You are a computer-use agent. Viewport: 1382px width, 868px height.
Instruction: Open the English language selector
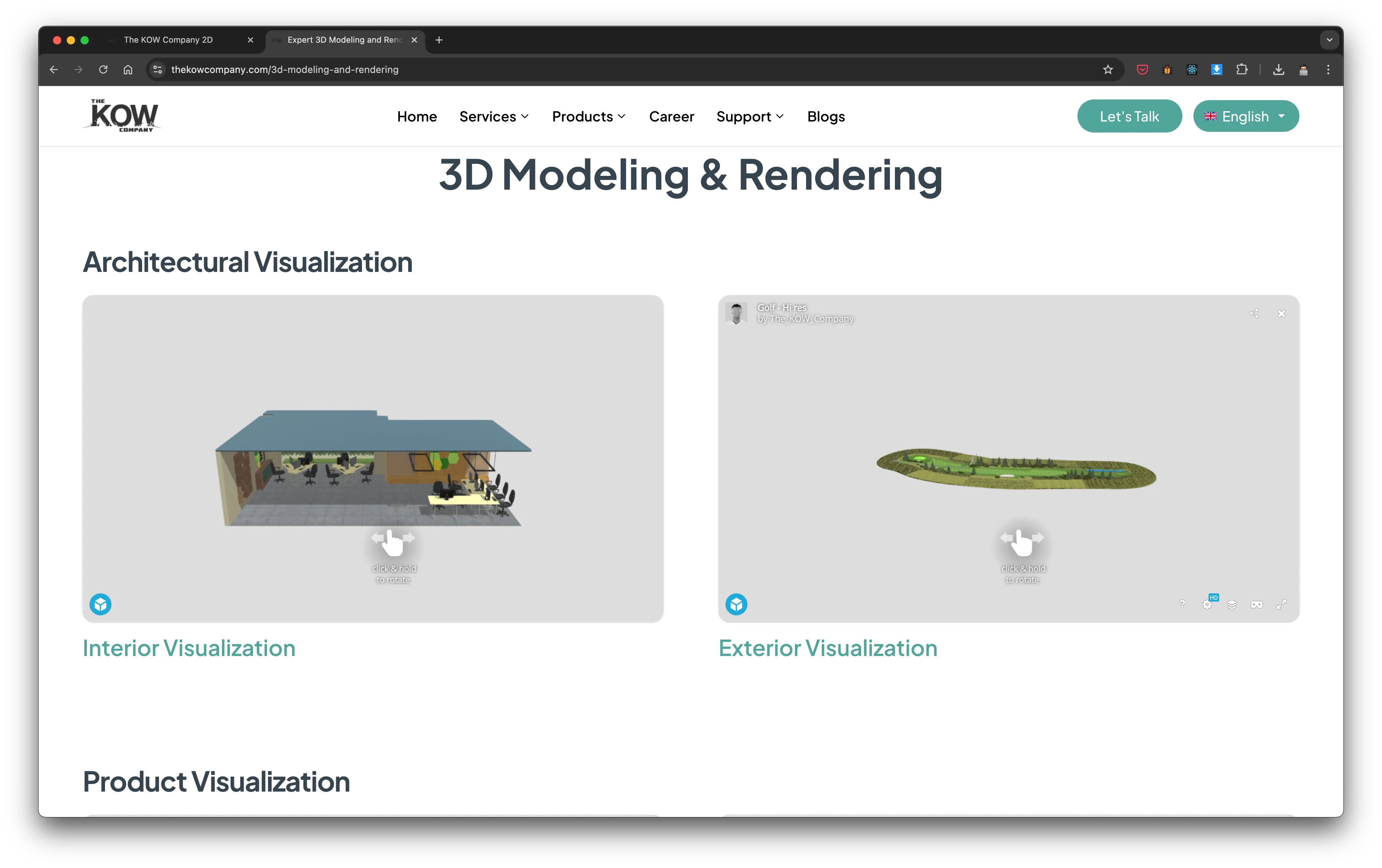point(1245,117)
